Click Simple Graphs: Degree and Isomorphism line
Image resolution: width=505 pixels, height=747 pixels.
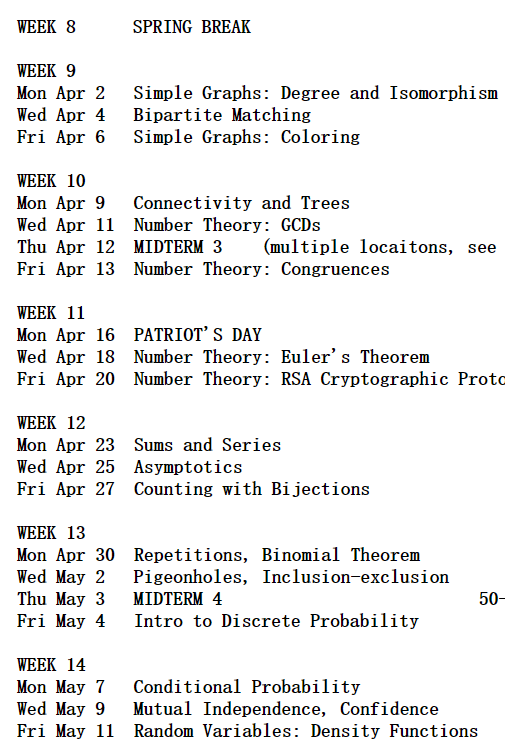315,93
